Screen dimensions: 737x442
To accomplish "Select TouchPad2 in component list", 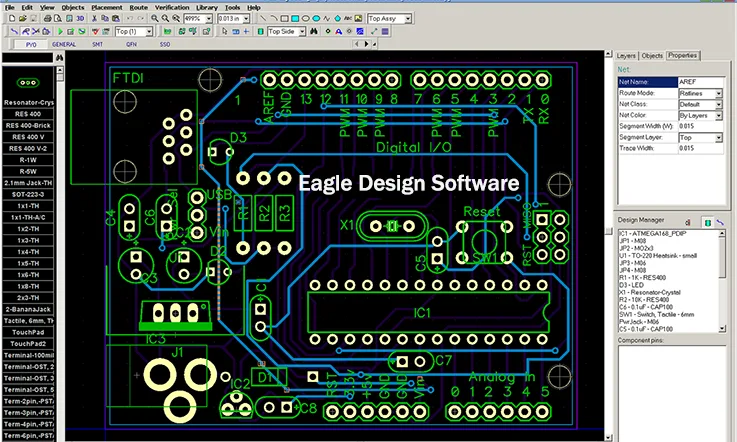I will 28,344.
